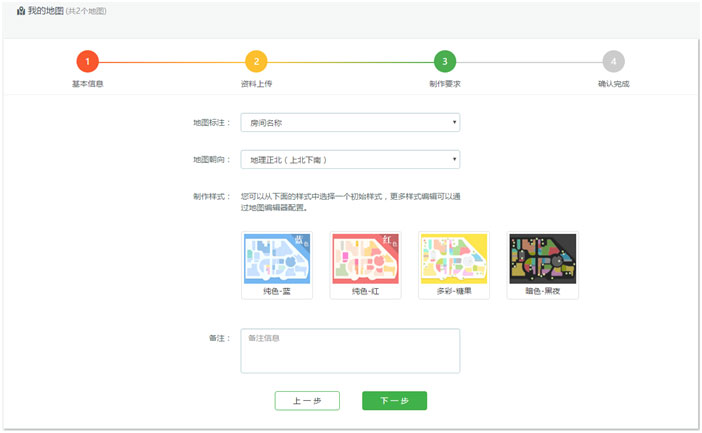Click the 地图标注 field label
This screenshot has width=702, height=433.
coord(212,123)
